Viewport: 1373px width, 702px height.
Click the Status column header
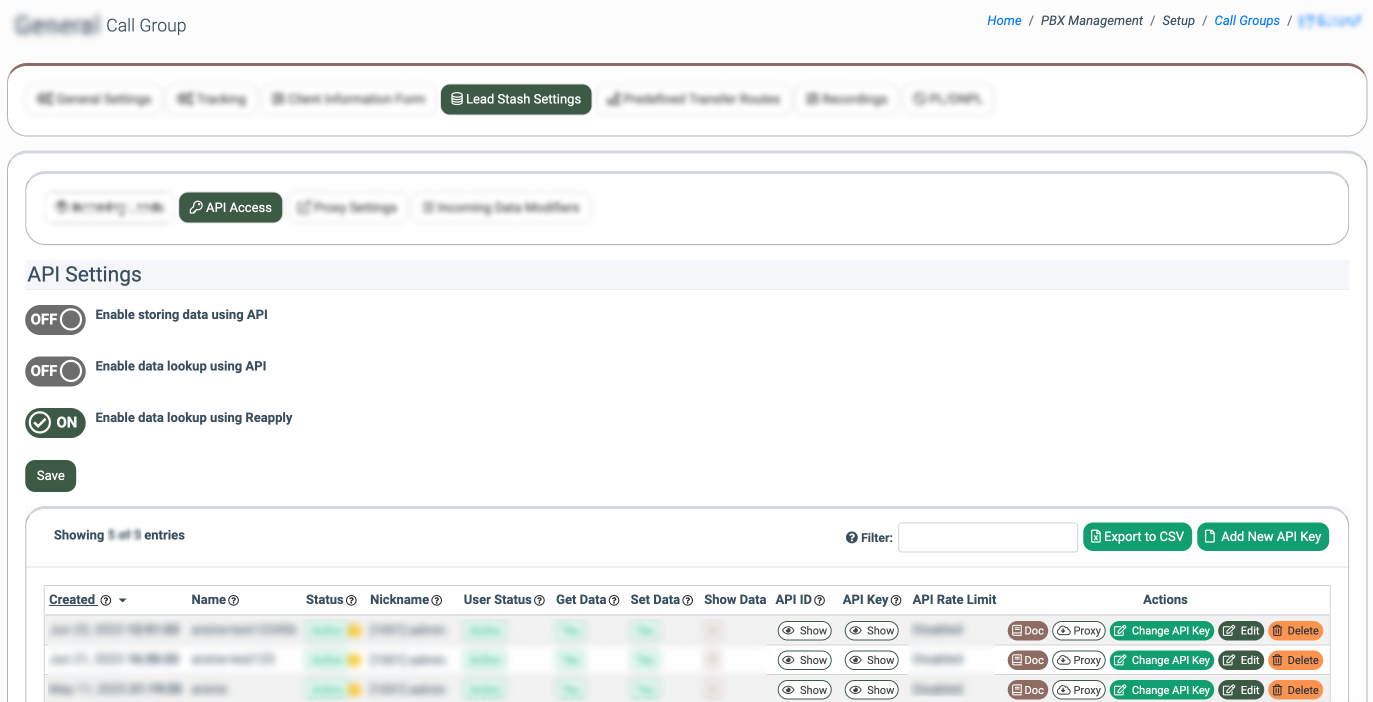[324, 600]
